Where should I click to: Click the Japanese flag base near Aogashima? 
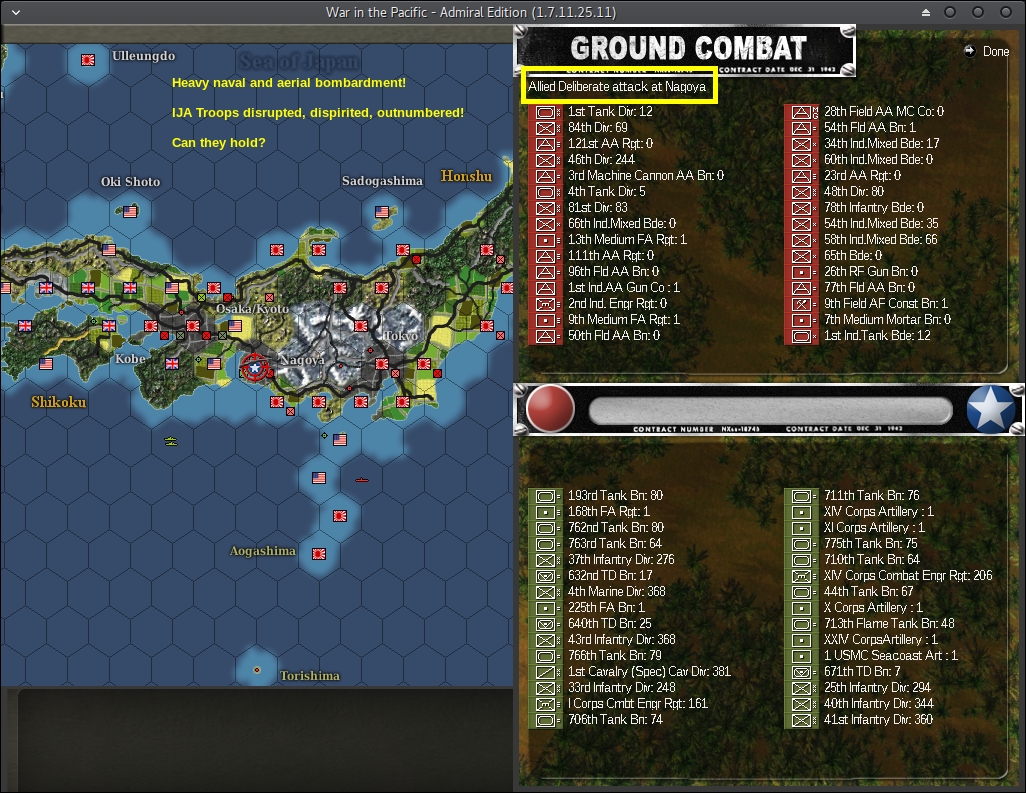319,554
